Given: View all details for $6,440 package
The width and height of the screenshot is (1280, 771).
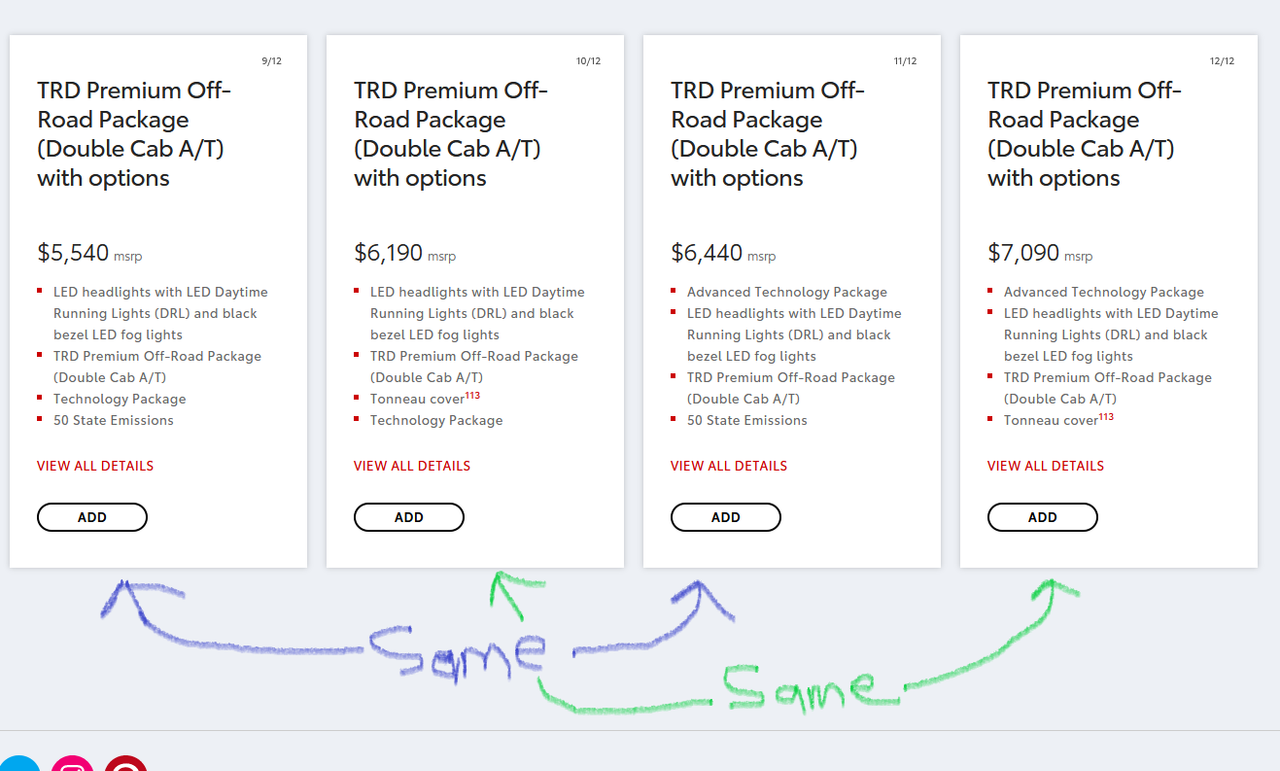Looking at the screenshot, I should pyautogui.click(x=729, y=466).
